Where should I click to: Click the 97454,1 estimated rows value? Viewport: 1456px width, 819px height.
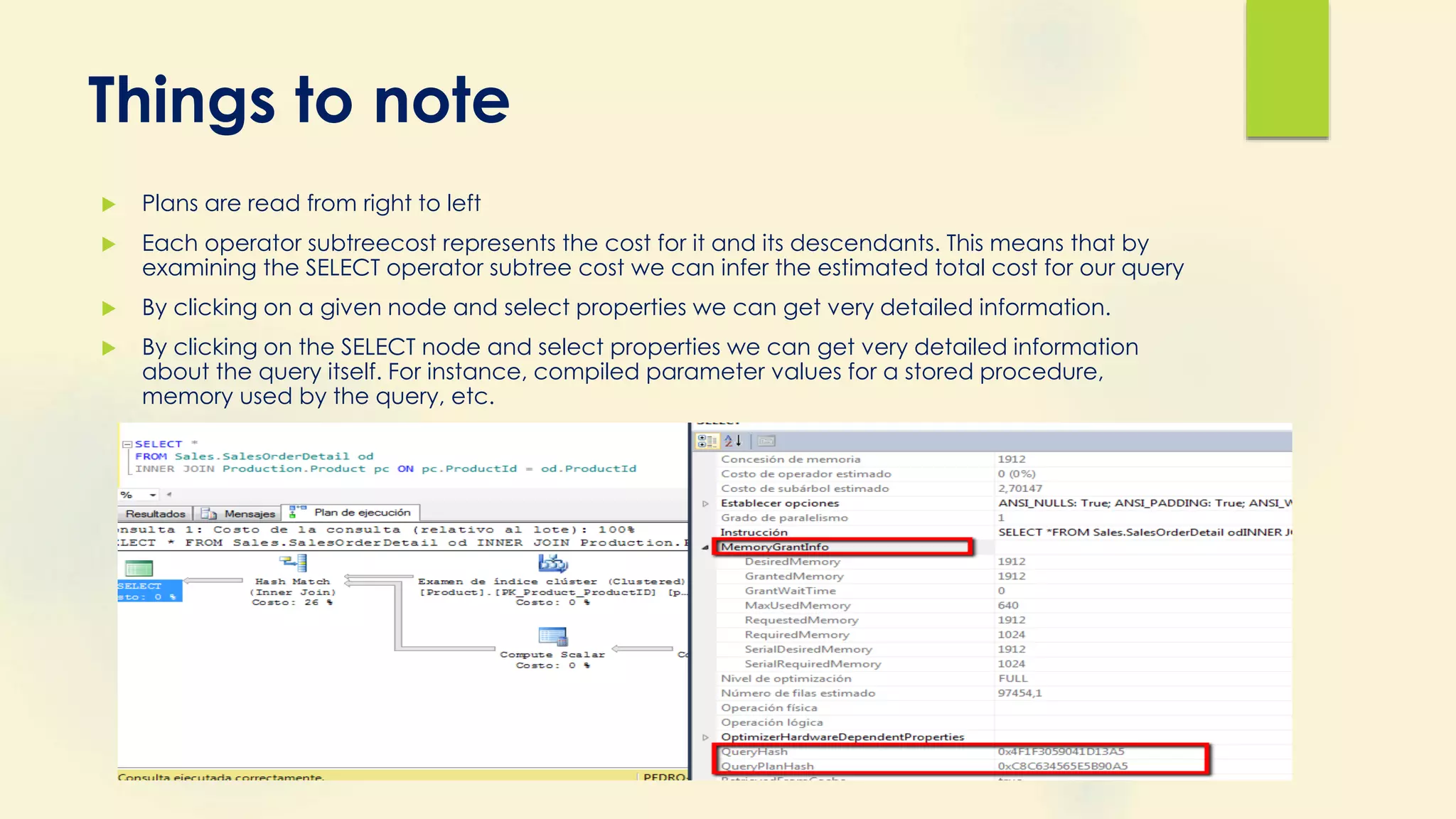coord(1019,693)
